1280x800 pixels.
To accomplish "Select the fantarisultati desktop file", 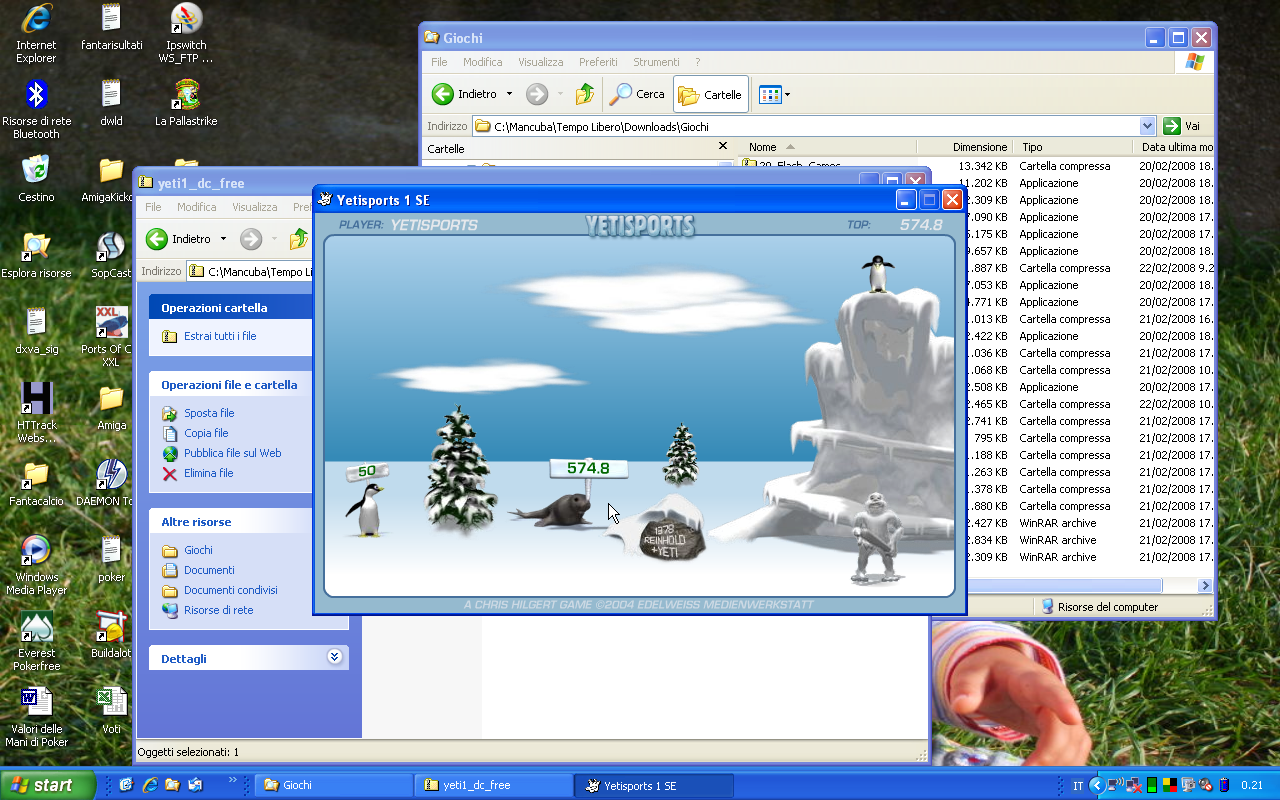I will pyautogui.click(x=111, y=27).
